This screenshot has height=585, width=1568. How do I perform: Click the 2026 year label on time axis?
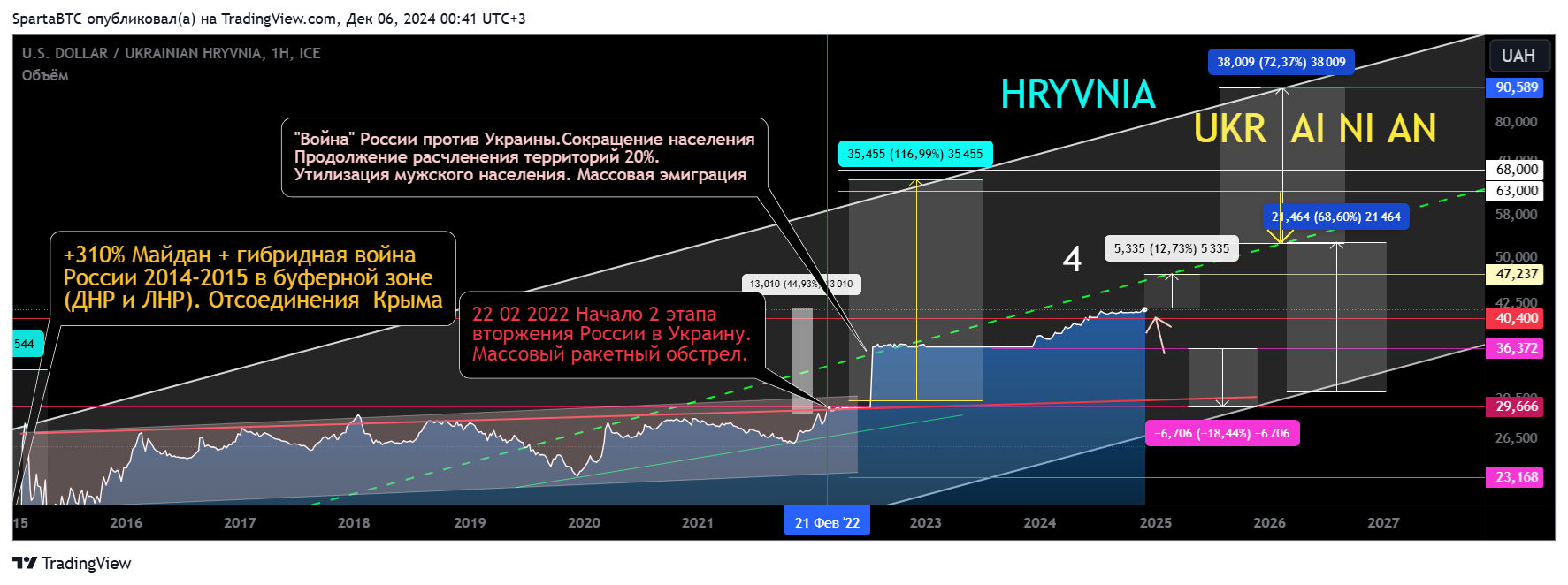[1269, 523]
